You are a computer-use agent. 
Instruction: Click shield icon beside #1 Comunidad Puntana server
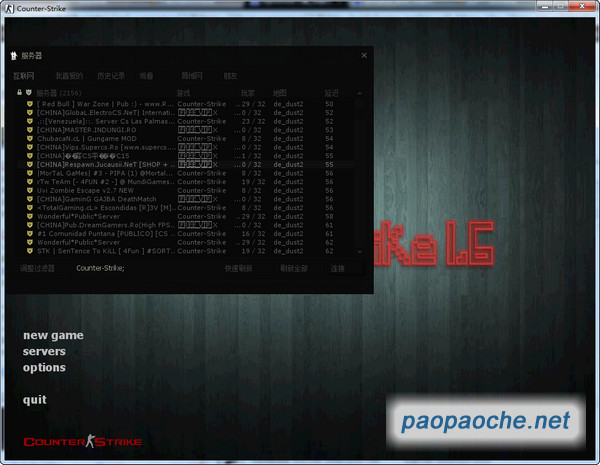point(29,234)
